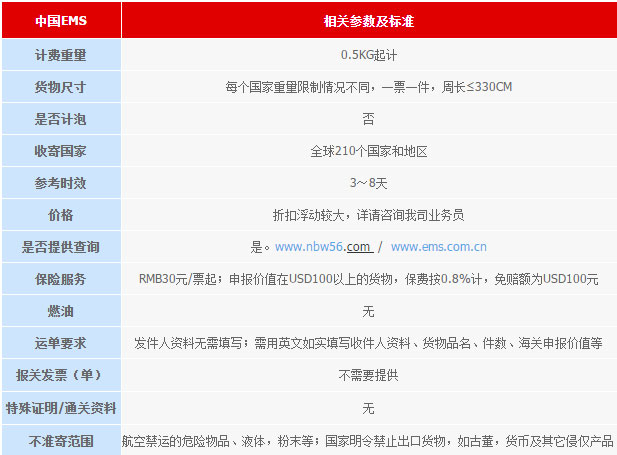The width and height of the screenshot is (617, 455).
Task: Select the 计费重量 row label
Action: pos(61,55)
